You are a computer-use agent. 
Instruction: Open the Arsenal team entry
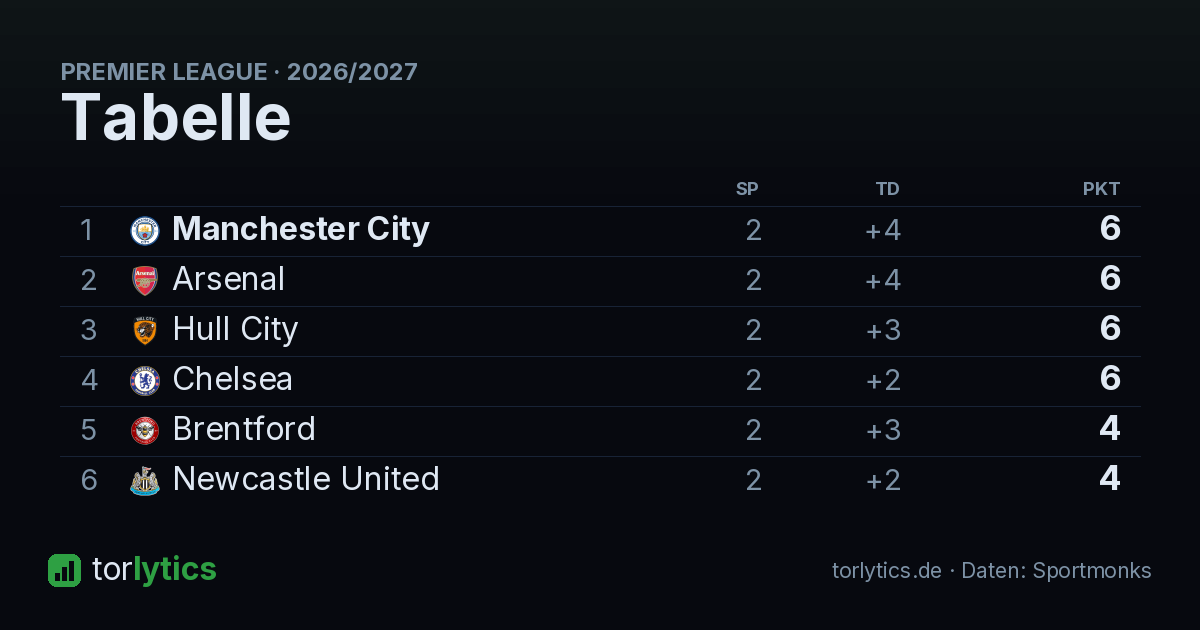(229, 279)
